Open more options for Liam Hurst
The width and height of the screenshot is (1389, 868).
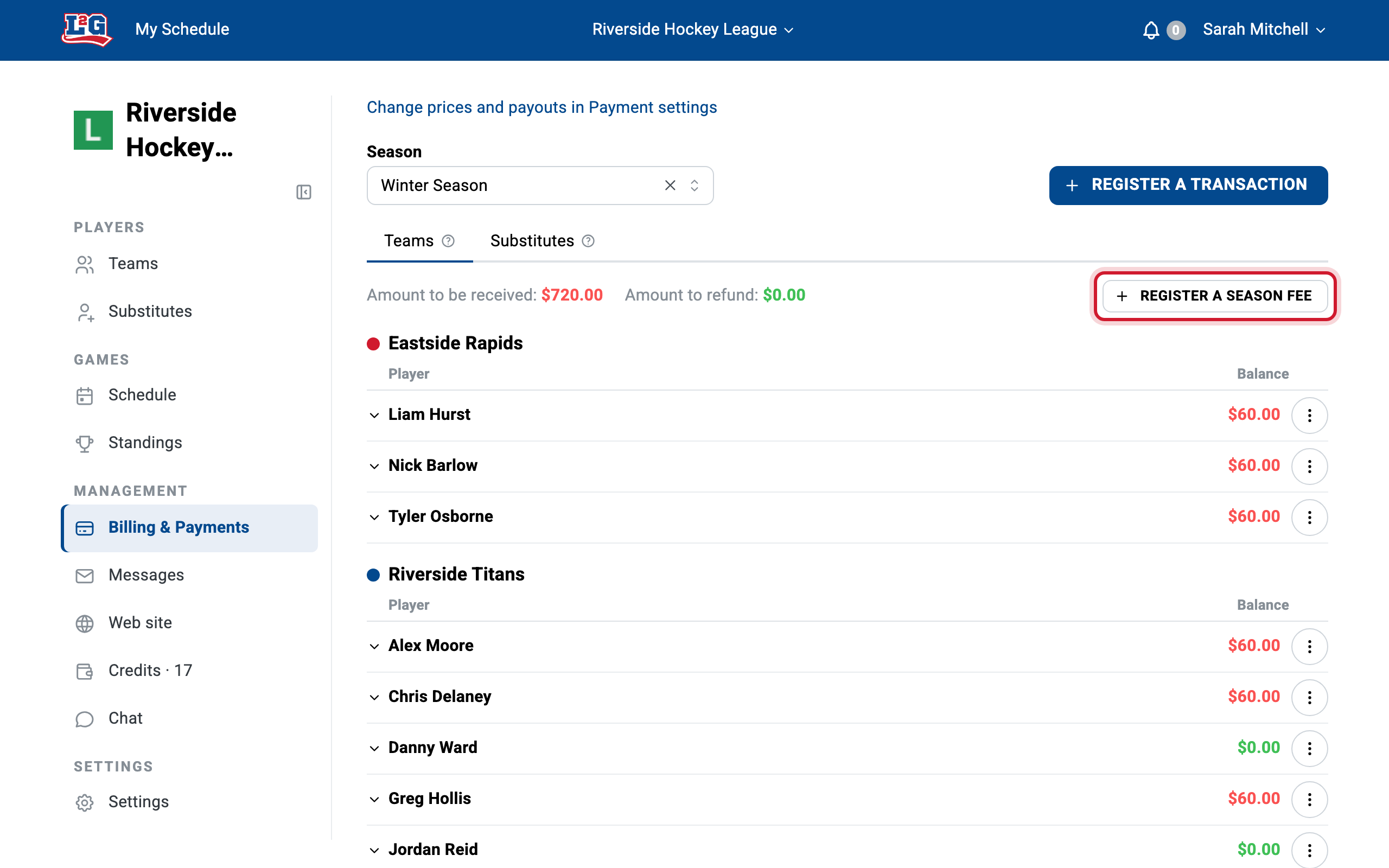pyautogui.click(x=1309, y=415)
